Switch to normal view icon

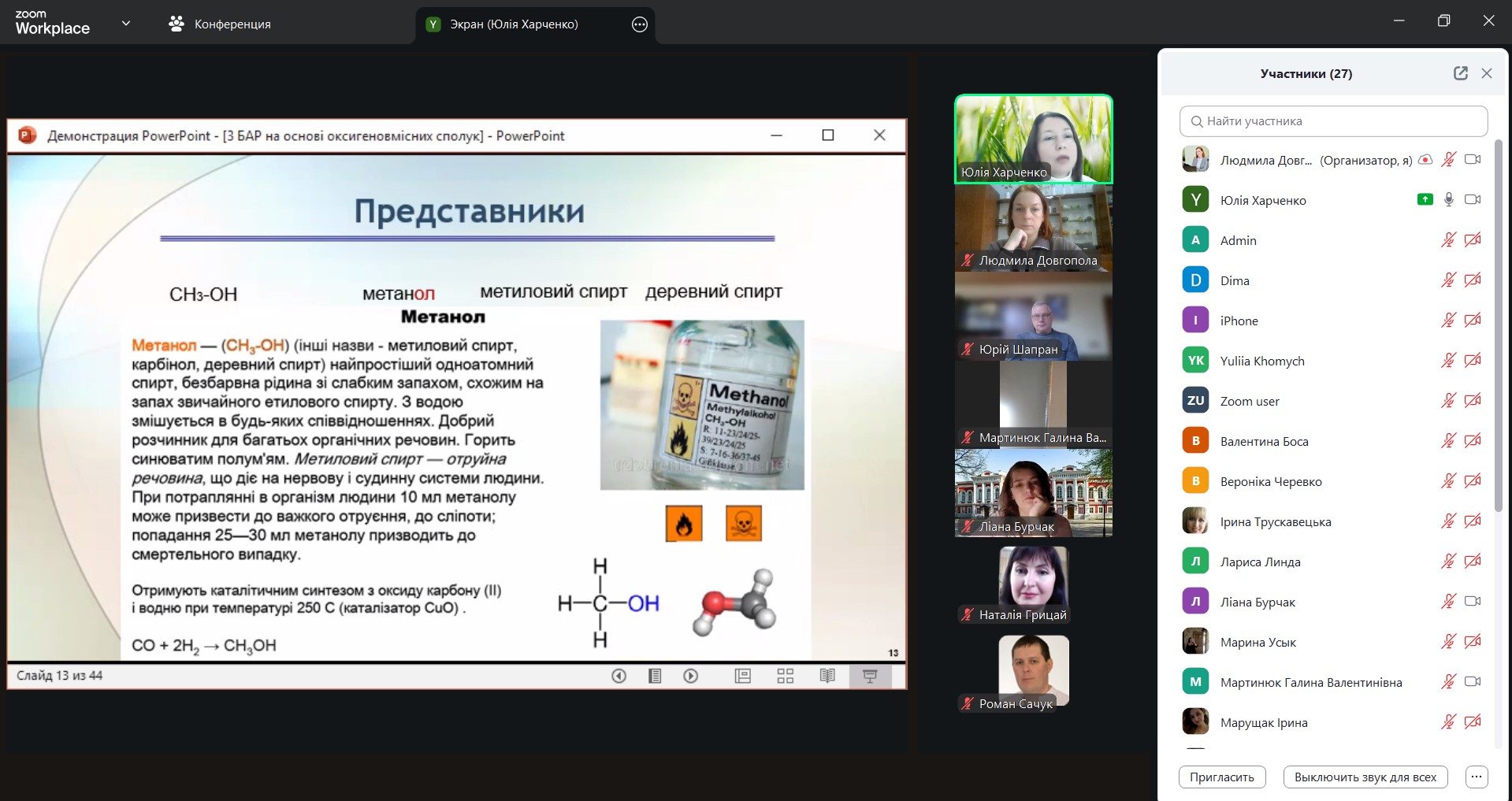pyautogui.click(x=742, y=676)
